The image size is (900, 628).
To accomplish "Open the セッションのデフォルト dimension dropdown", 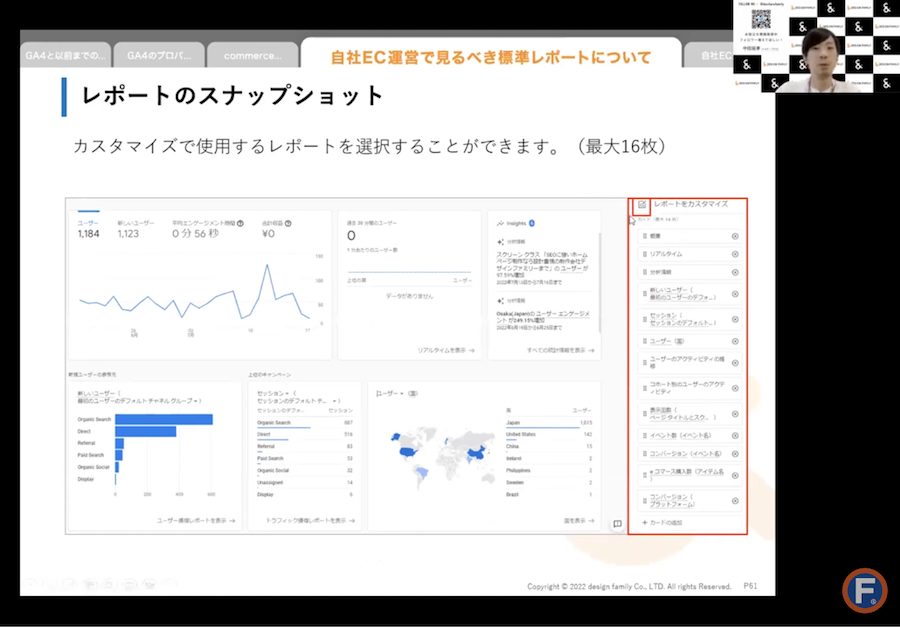I will 299,401.
